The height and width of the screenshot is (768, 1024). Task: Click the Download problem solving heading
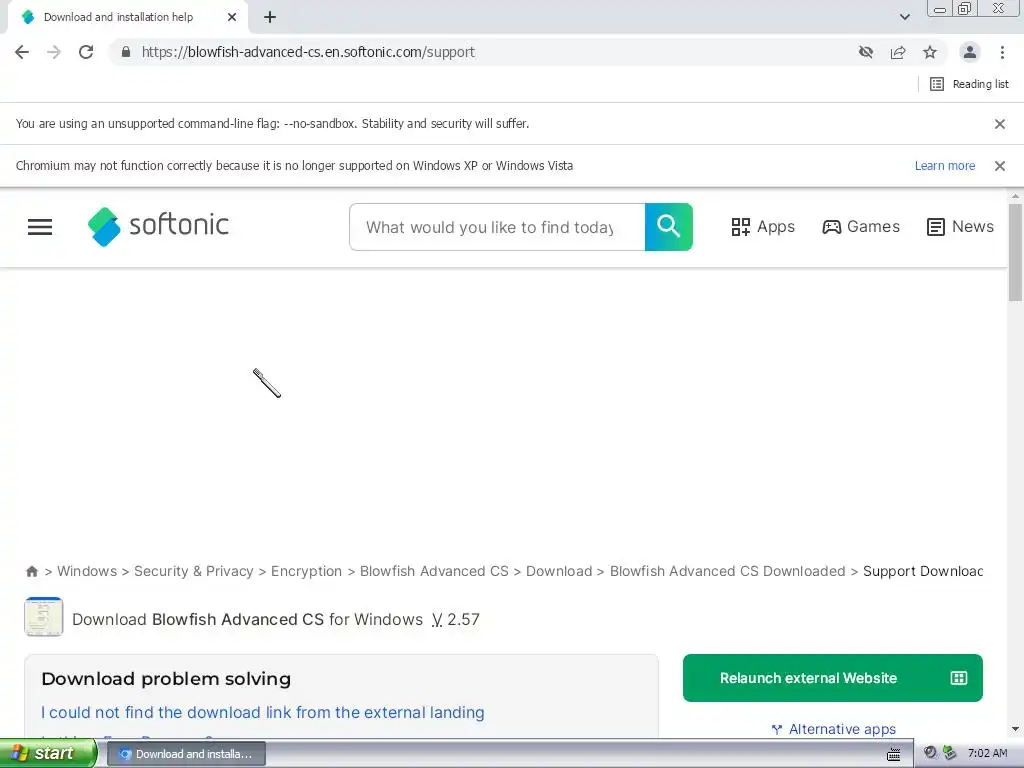166,679
